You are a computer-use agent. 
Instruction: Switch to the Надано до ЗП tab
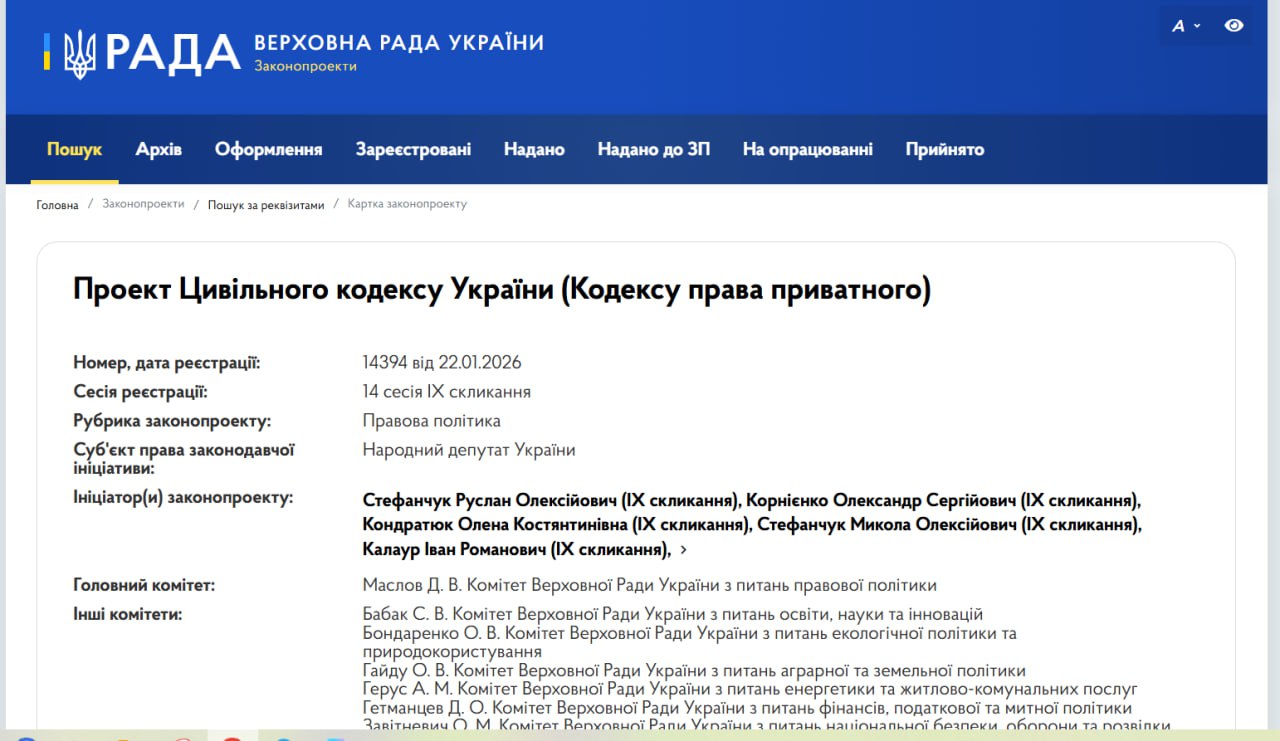coord(654,150)
